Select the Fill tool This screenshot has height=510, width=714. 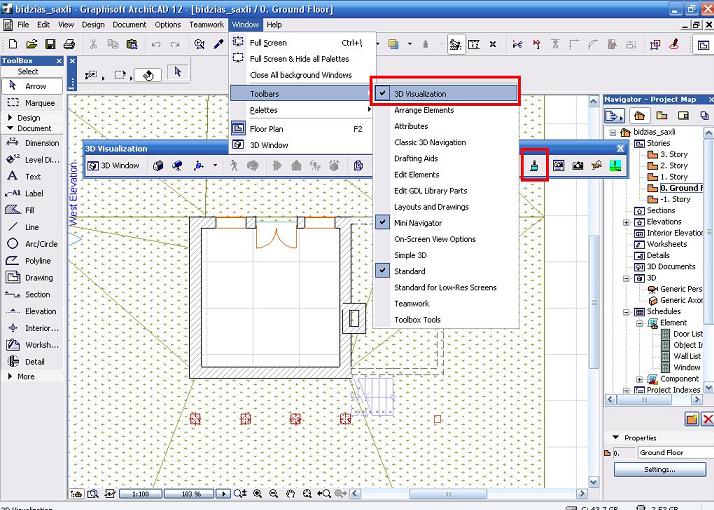[32, 210]
